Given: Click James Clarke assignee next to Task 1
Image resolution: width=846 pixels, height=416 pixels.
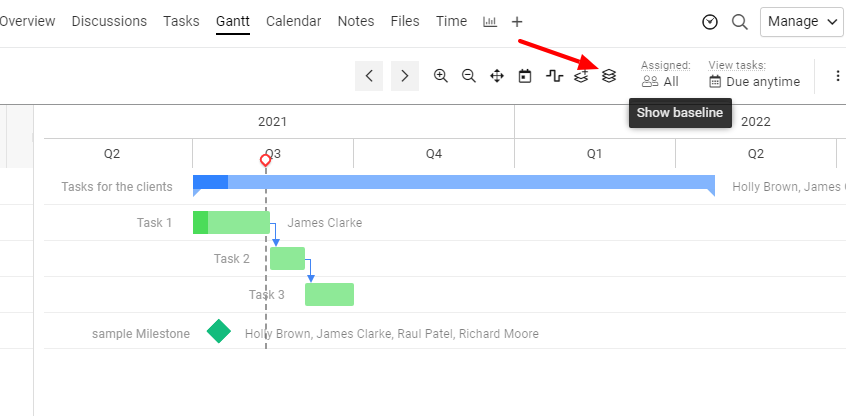Looking at the screenshot, I should pos(324,222).
